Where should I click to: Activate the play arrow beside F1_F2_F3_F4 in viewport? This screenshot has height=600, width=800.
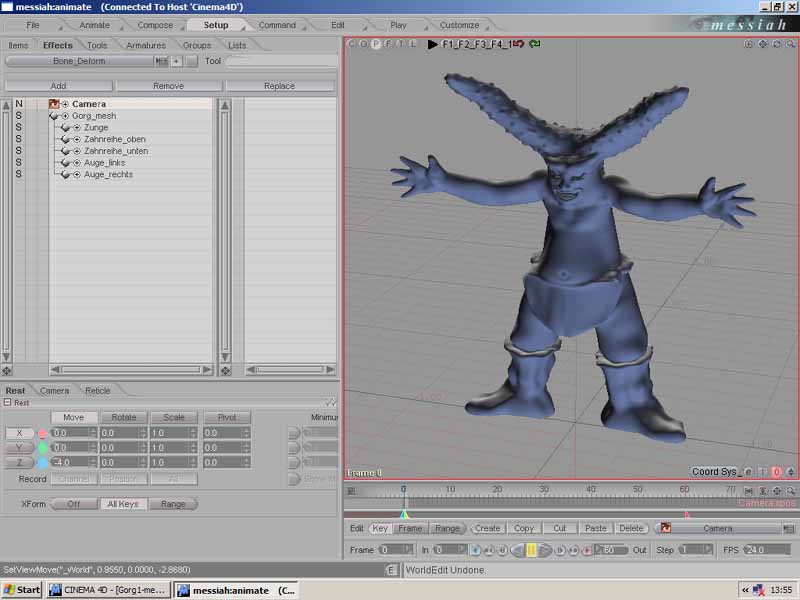[433, 44]
